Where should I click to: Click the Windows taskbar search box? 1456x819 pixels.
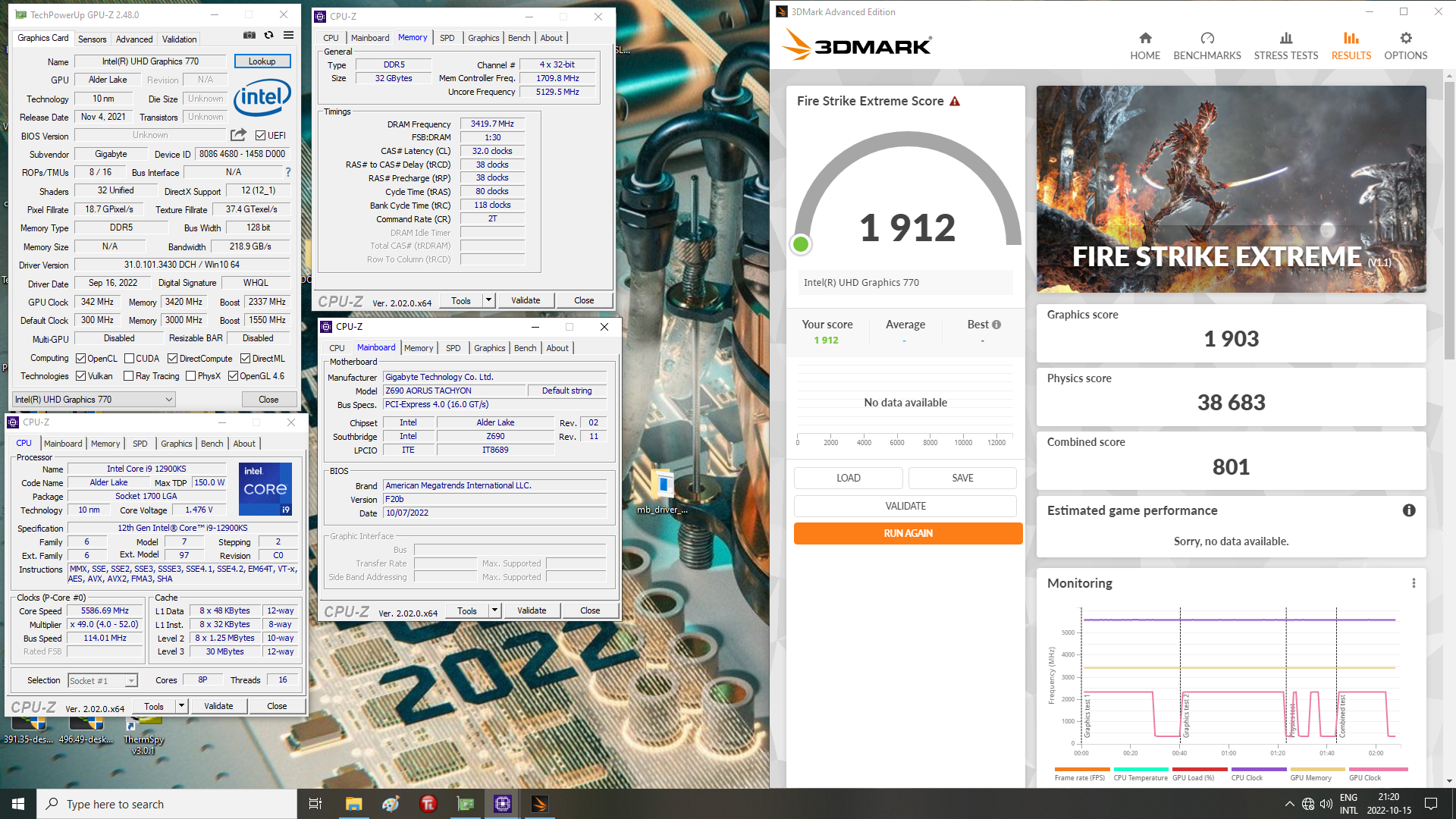click(167, 804)
